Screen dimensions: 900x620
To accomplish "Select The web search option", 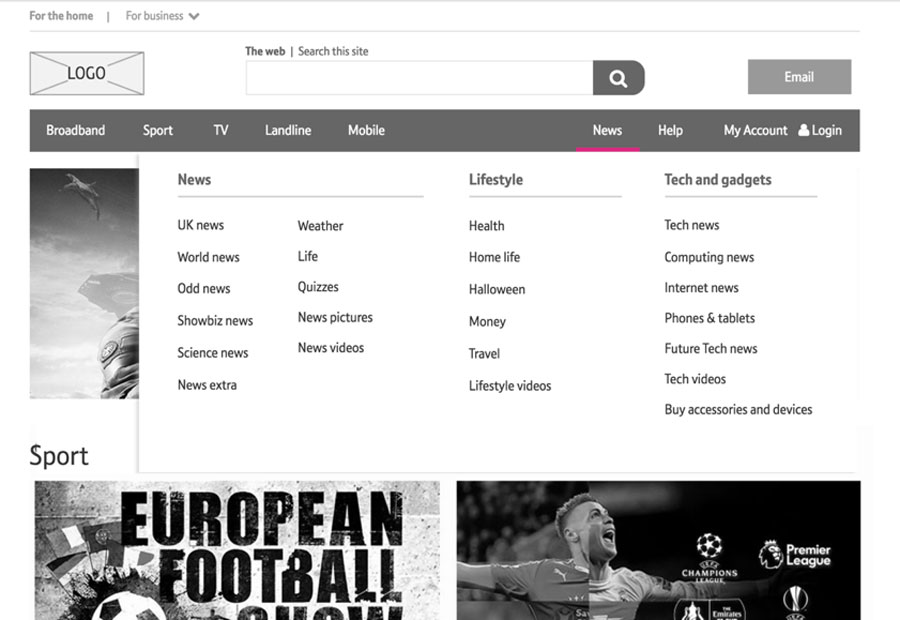I will coord(265,51).
